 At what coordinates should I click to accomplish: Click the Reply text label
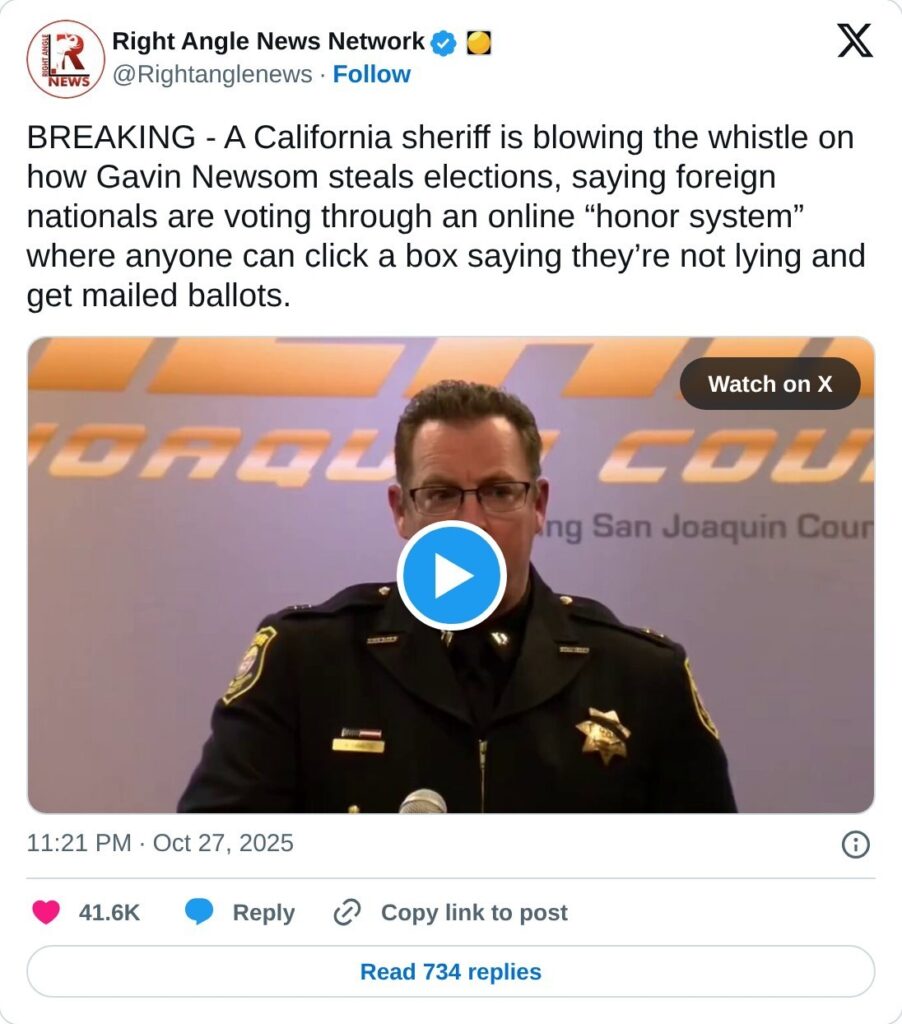click(x=263, y=912)
